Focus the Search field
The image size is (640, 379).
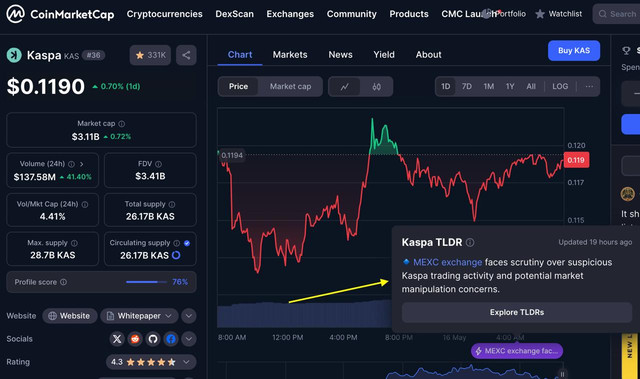[616, 14]
